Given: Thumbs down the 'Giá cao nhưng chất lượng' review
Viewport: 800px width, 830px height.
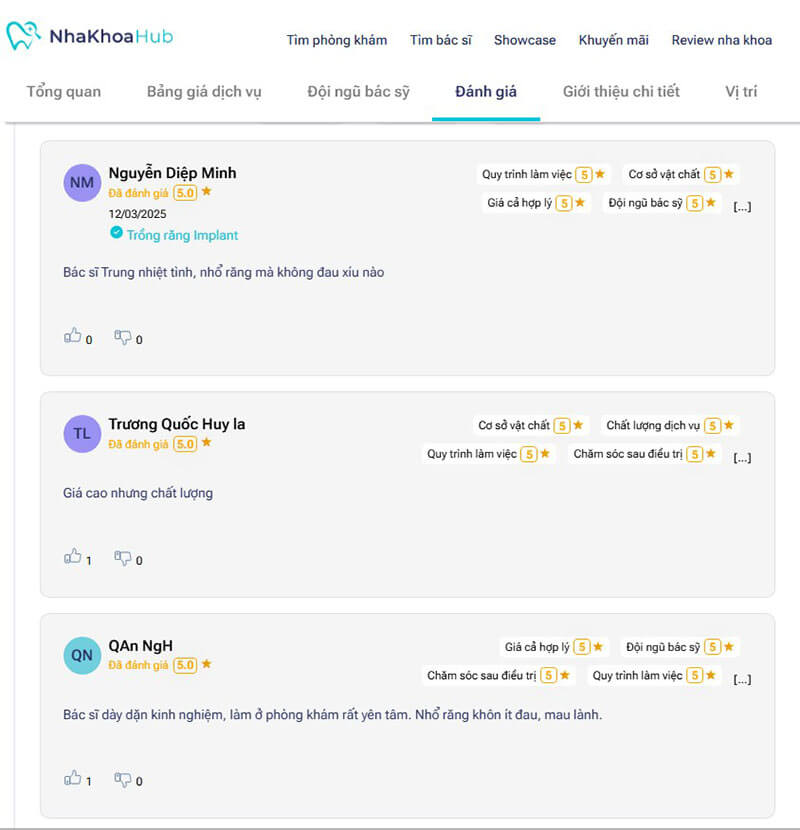Looking at the screenshot, I should 123,557.
